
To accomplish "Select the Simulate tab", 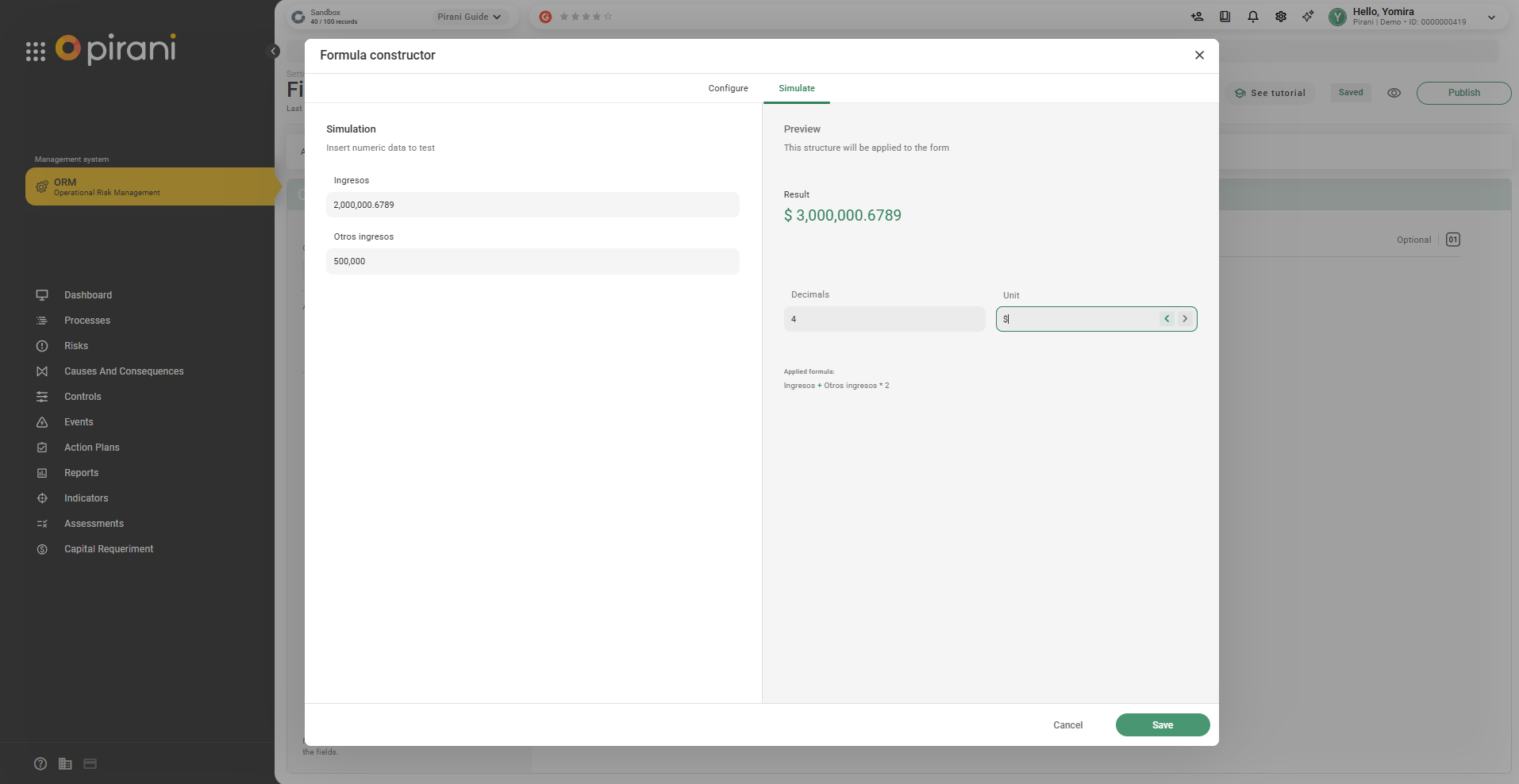I will coord(796,88).
